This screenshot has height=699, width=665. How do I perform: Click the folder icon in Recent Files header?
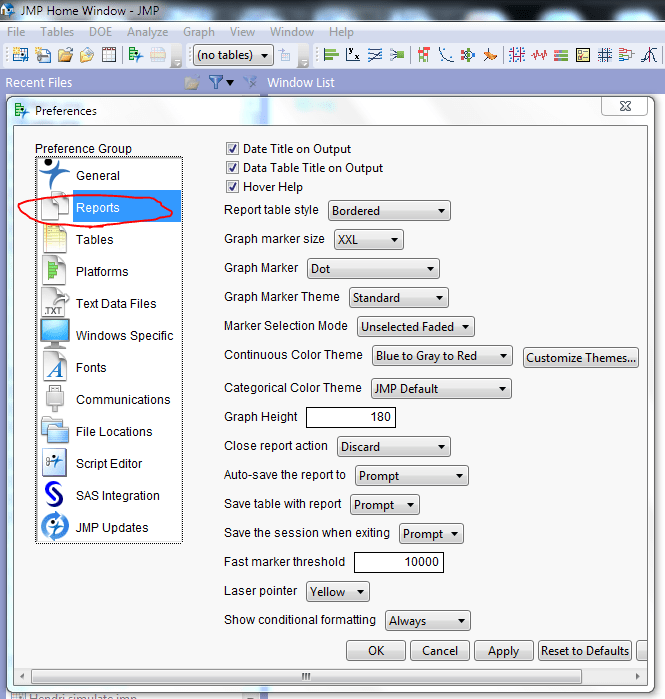(x=192, y=82)
